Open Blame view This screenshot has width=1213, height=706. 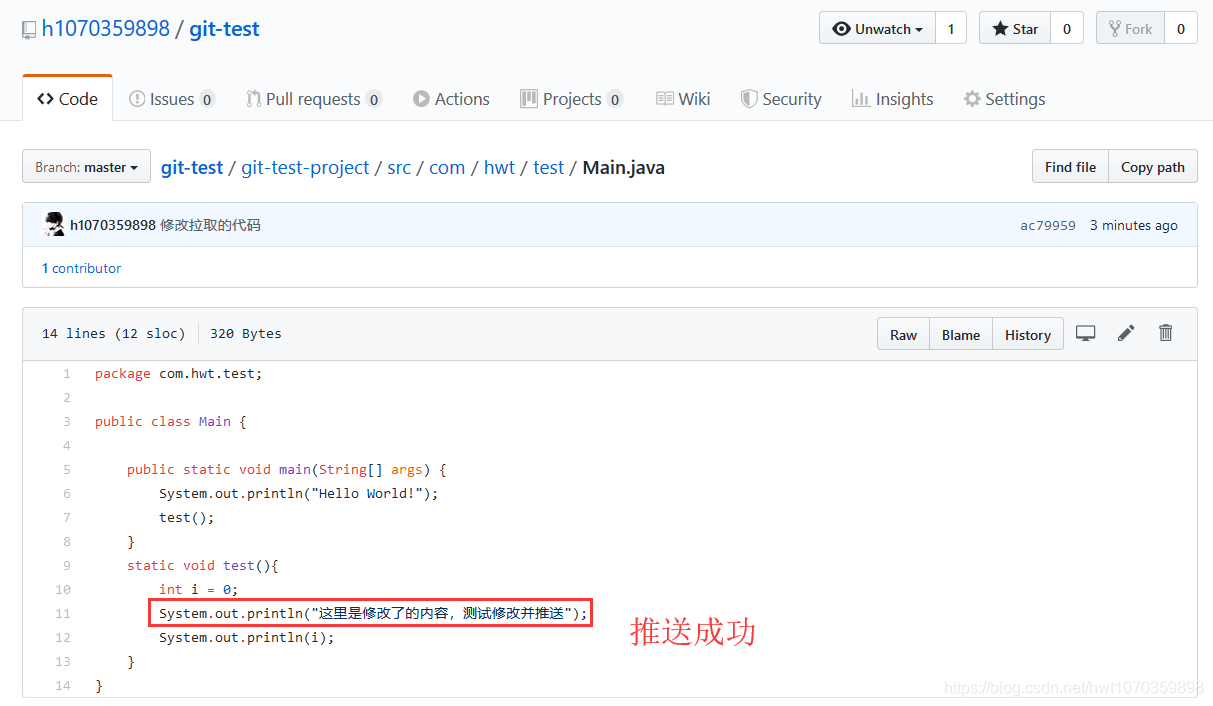pyautogui.click(x=961, y=334)
